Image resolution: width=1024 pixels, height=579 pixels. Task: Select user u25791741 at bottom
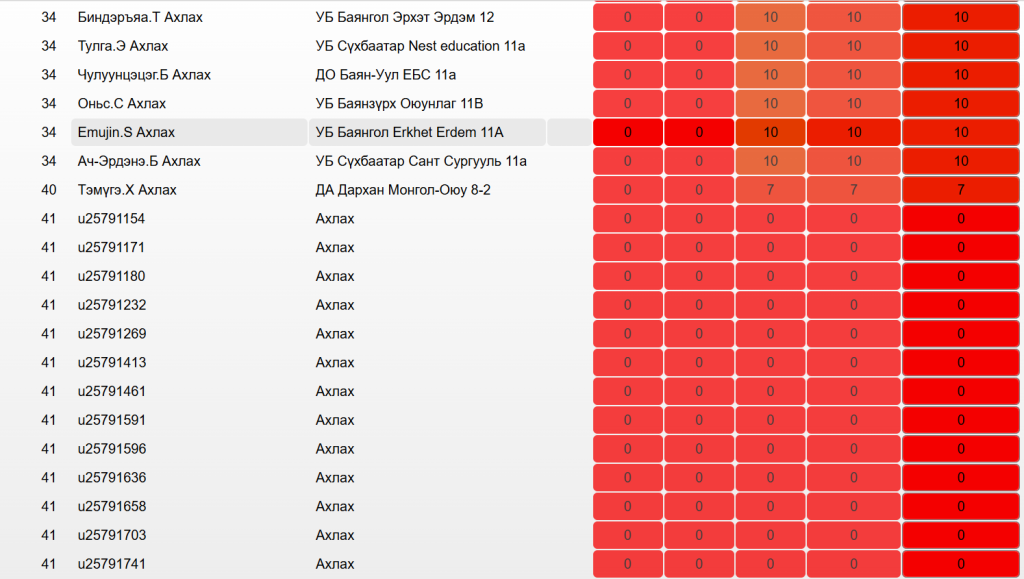(x=112, y=564)
